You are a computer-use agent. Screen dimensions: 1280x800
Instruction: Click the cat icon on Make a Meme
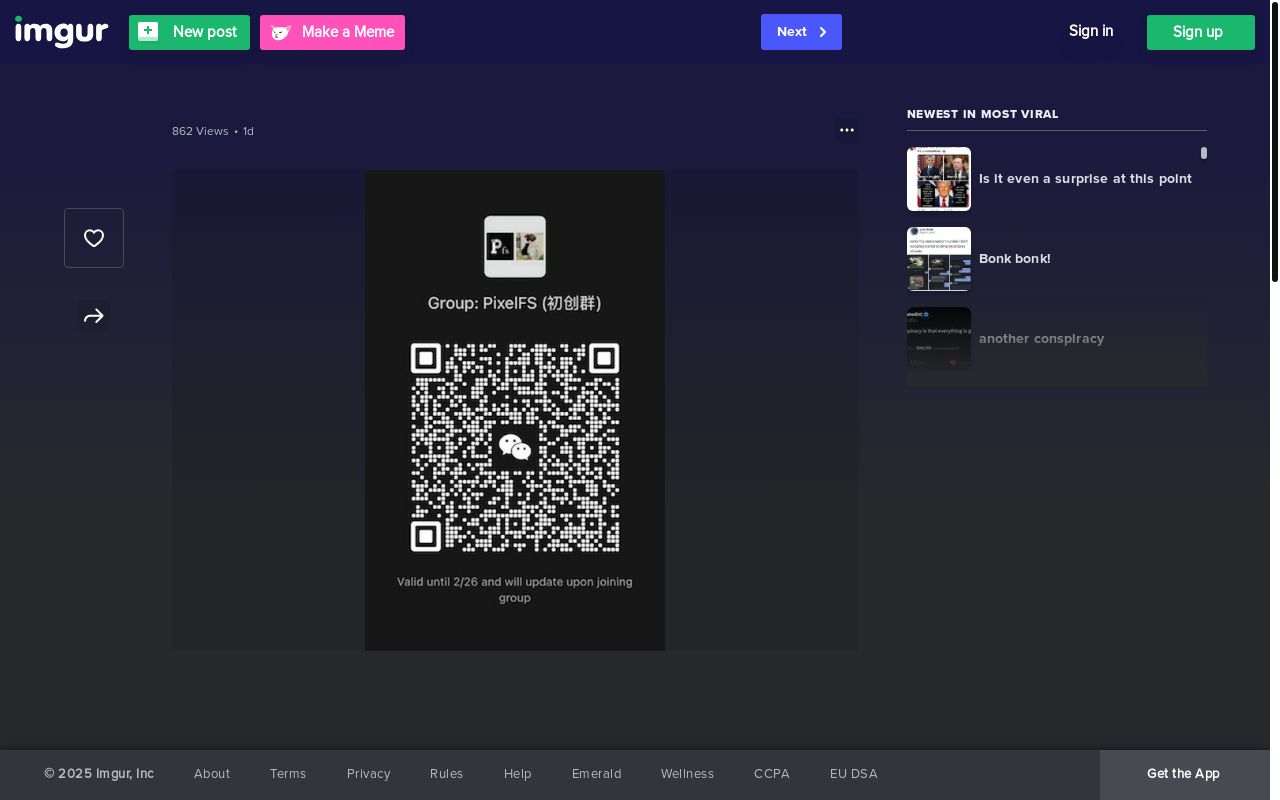pos(281,32)
